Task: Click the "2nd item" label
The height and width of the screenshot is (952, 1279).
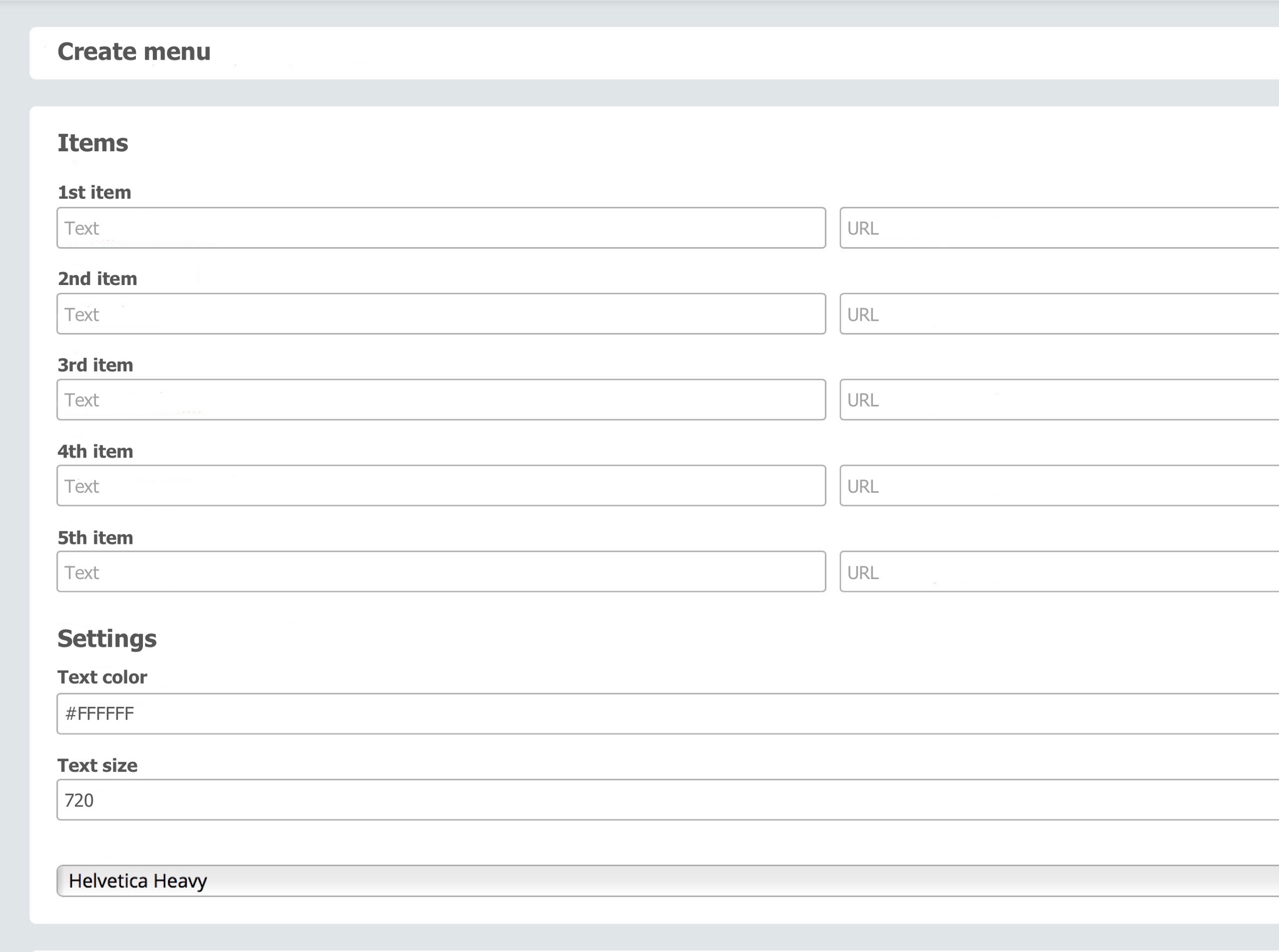Action: [98, 279]
